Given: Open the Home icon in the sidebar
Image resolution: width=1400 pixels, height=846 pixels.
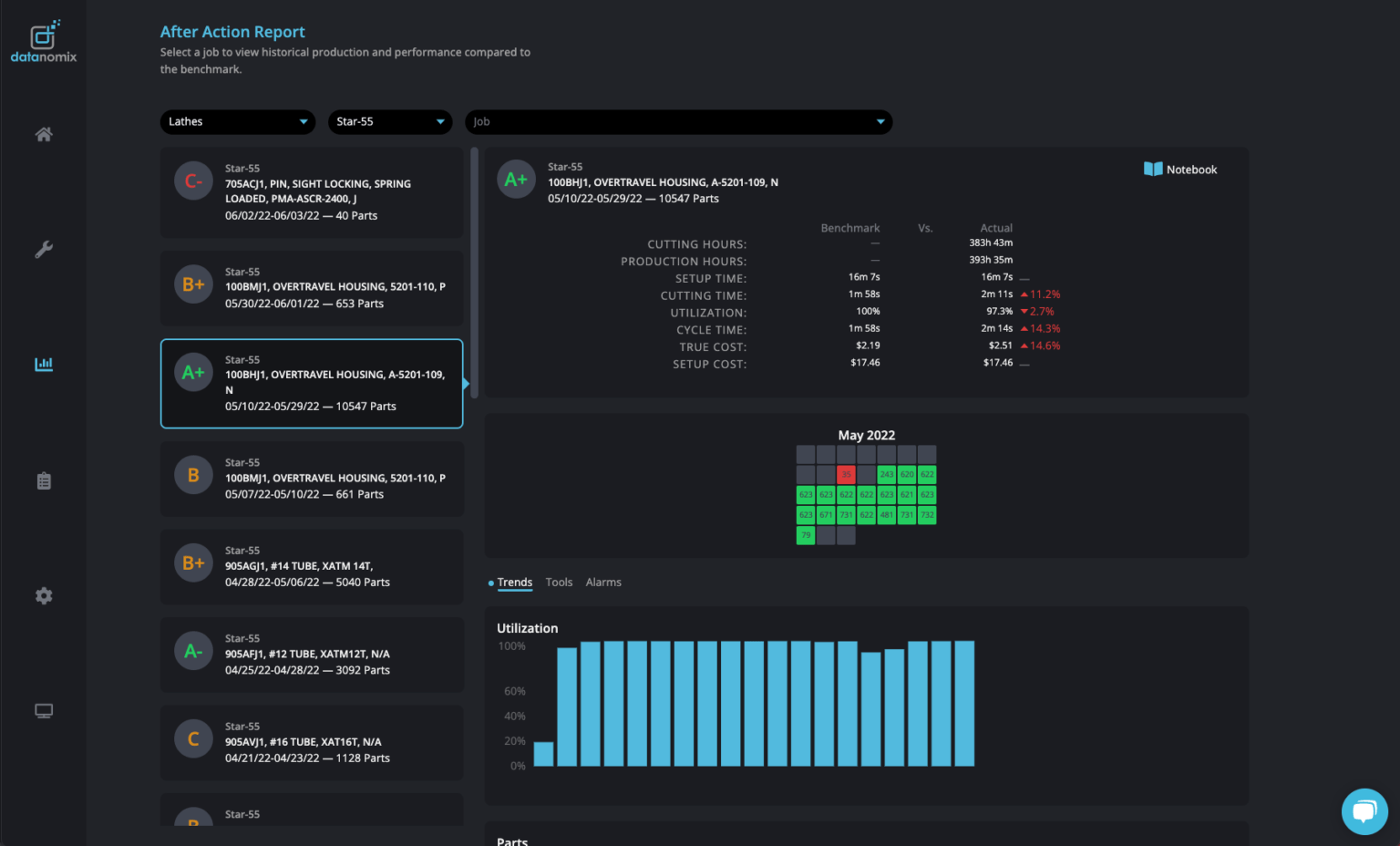Looking at the screenshot, I should click(x=43, y=134).
